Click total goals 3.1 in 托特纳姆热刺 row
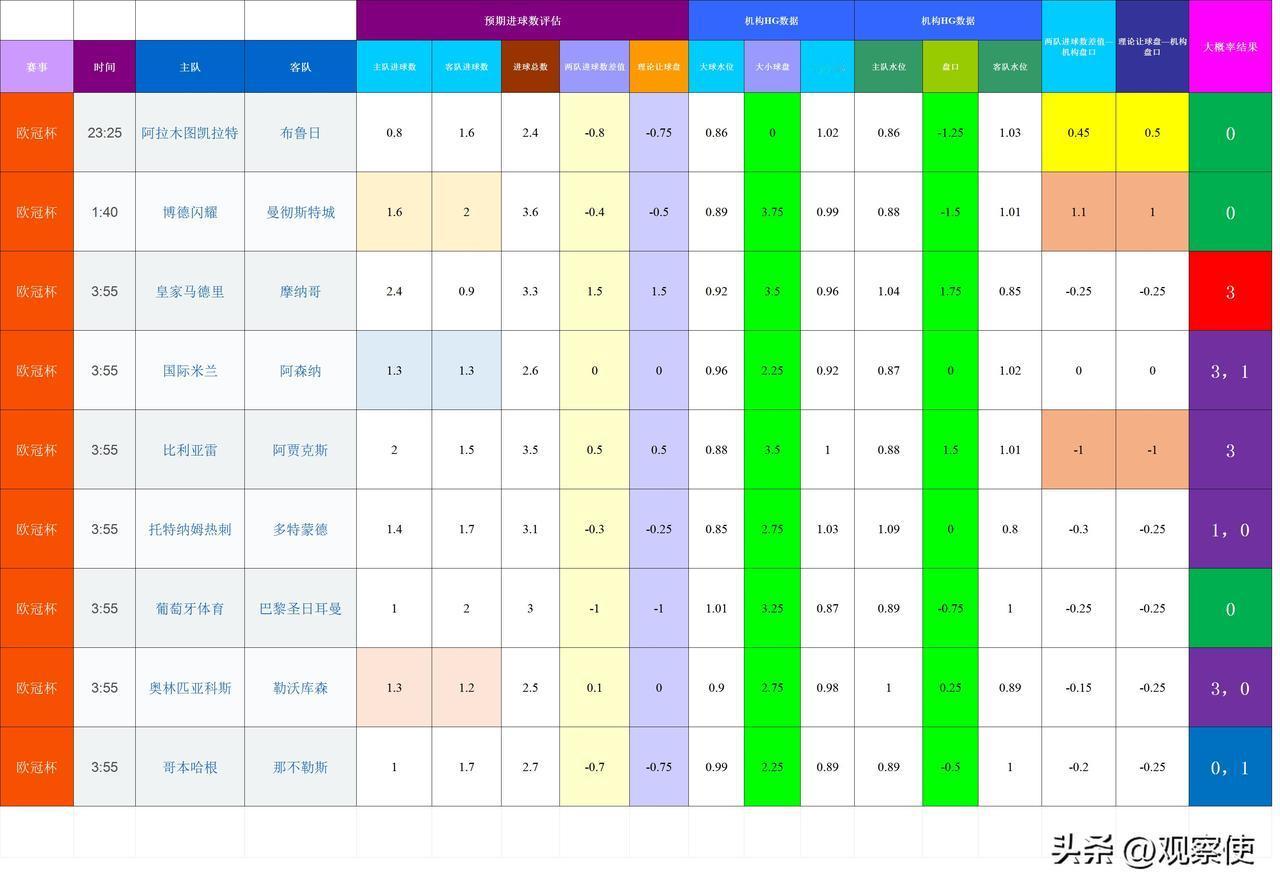 [530, 529]
